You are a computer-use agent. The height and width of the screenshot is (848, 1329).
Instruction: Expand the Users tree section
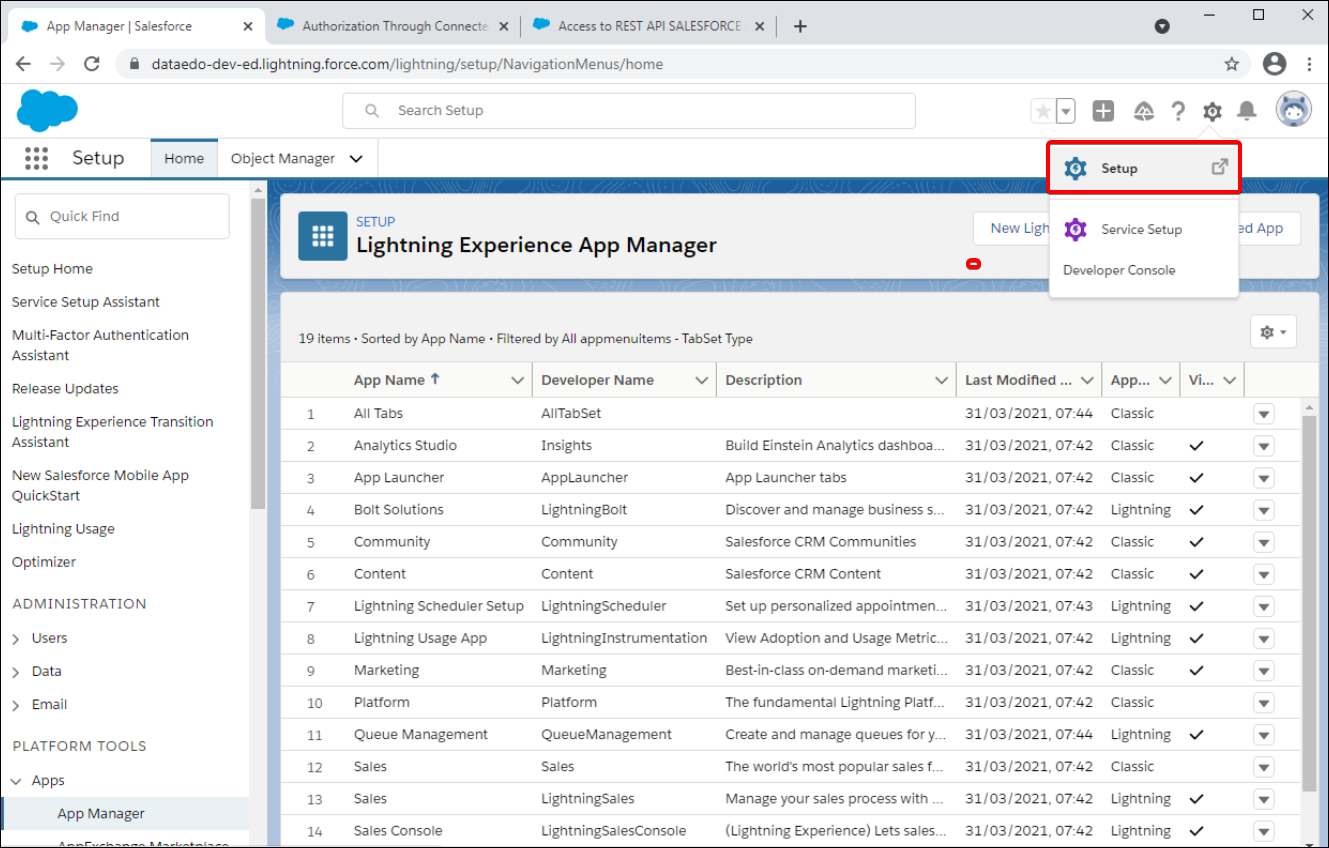click(x=16, y=638)
